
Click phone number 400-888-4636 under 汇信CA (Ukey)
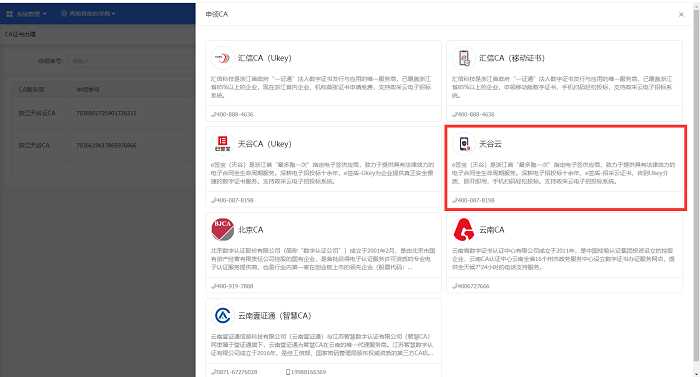(234, 114)
